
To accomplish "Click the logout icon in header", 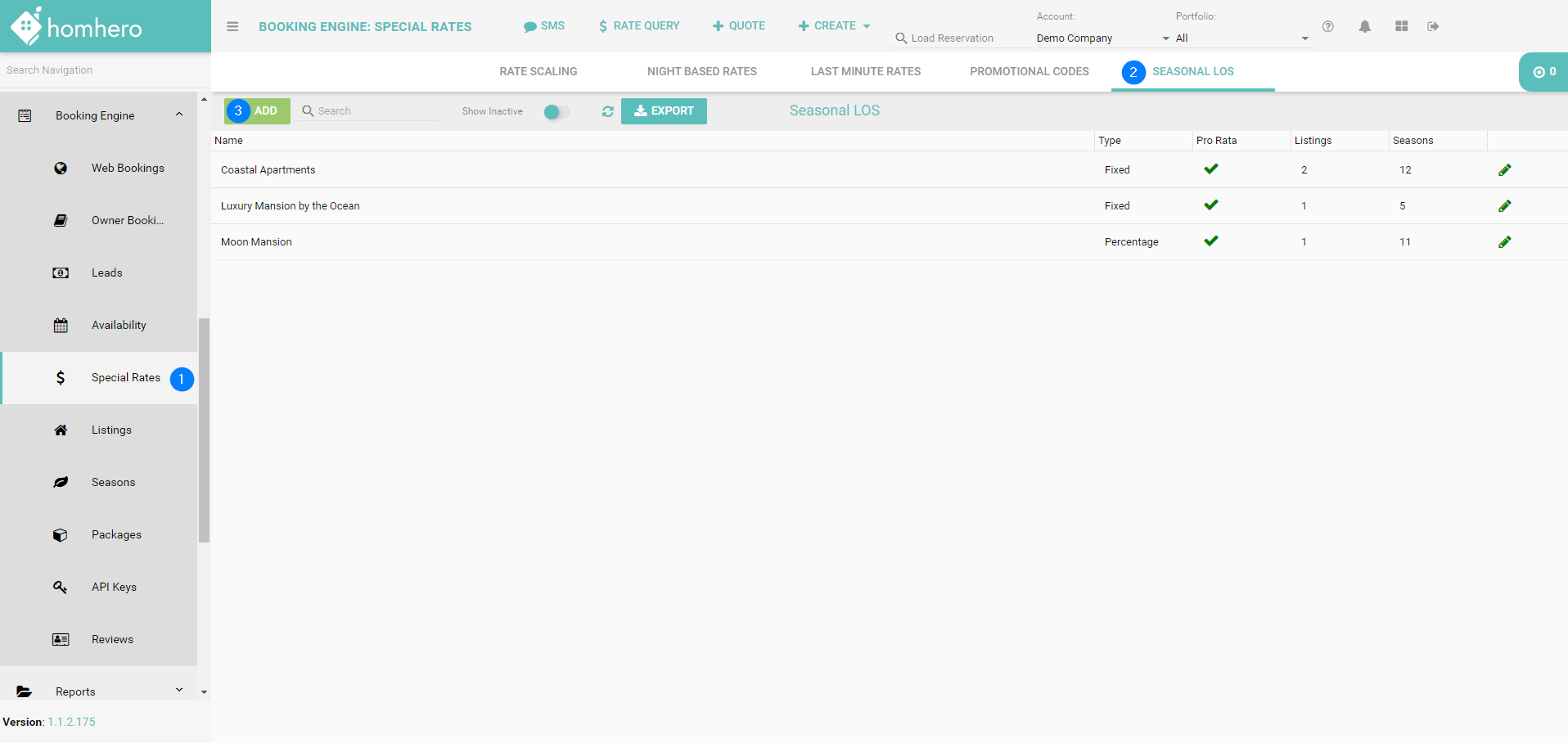I will (x=1432, y=26).
